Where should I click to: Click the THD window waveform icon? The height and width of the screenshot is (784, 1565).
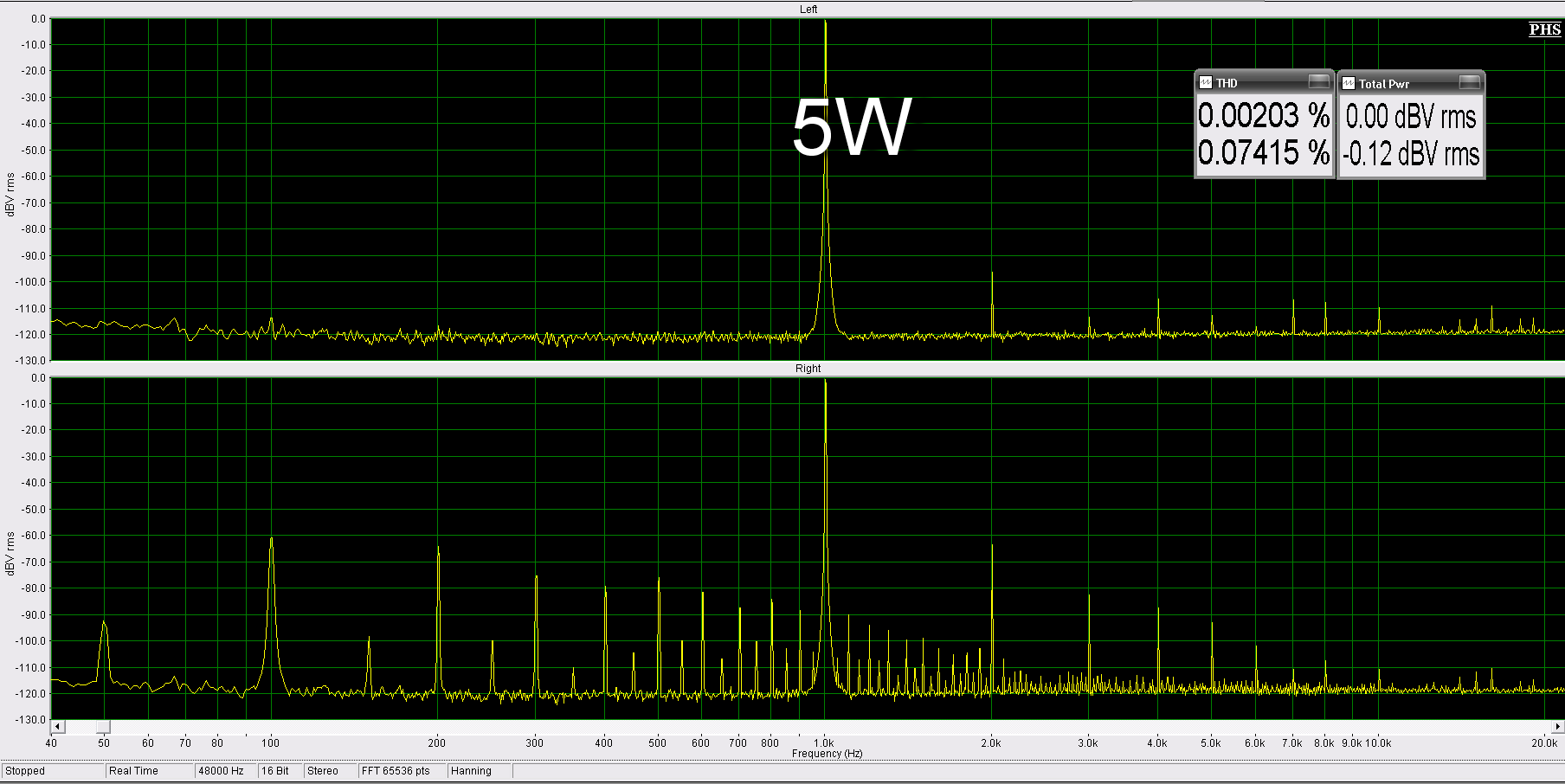1206,83
